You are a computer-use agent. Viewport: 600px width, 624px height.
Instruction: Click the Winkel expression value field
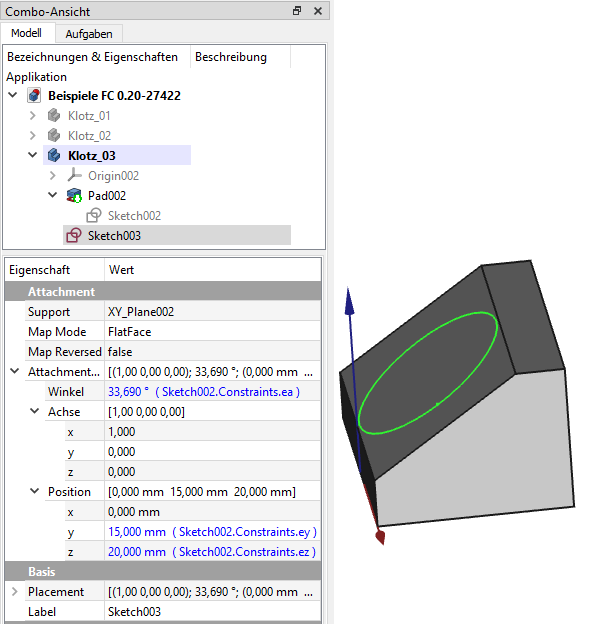[x=212, y=392]
